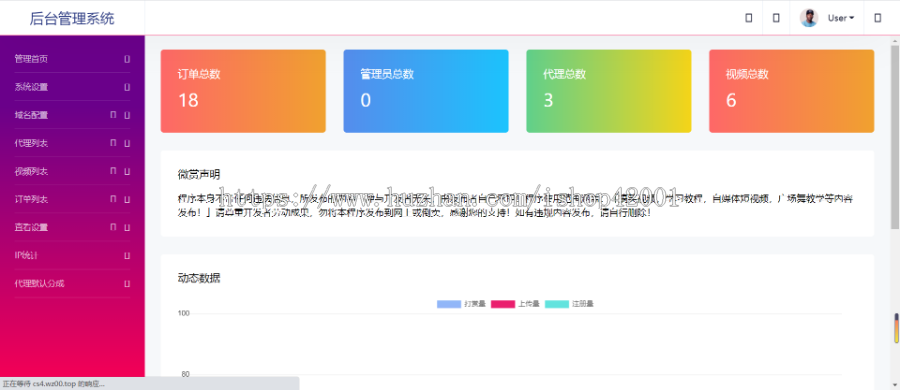The height and width of the screenshot is (390, 900).
Task: Click the 微赏声明 heading
Action: pos(199,174)
